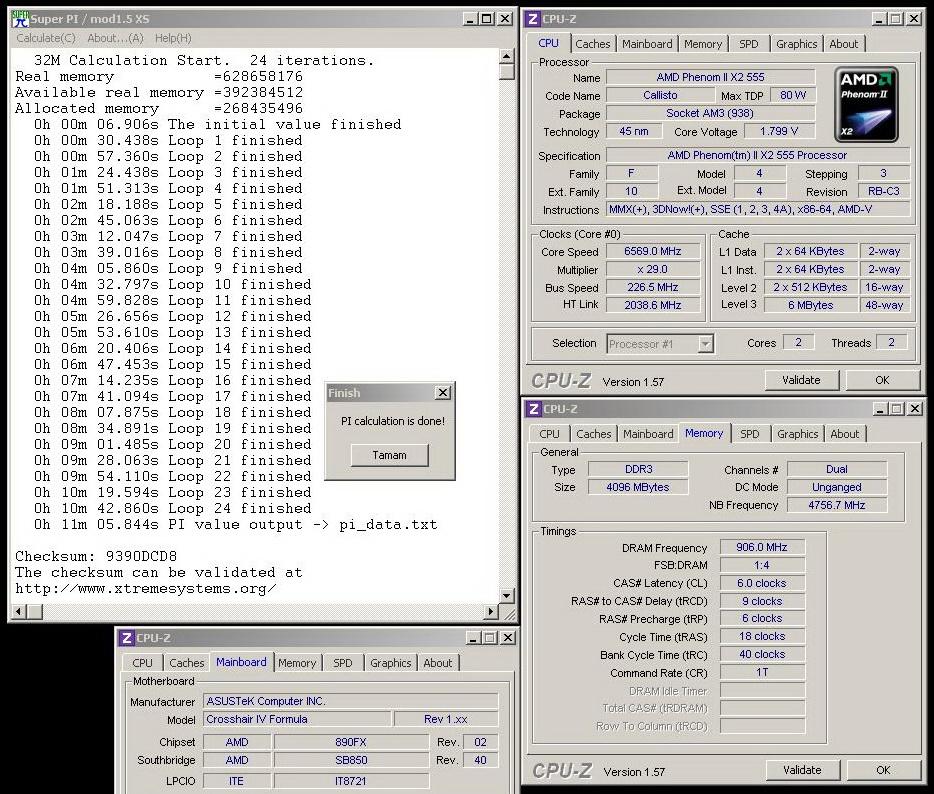Click the CAS# Latency 6.0 clocks value
Viewport: 934px width, 794px height.
coord(762,583)
